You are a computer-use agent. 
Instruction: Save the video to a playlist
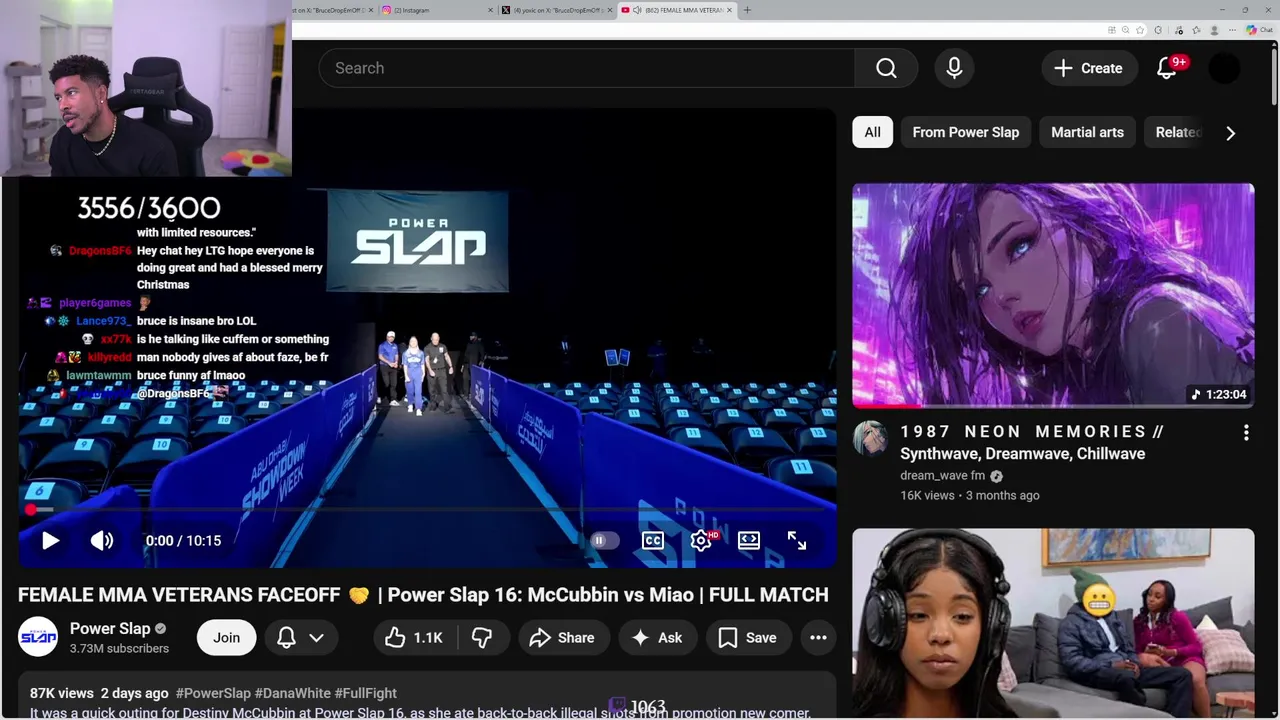(748, 637)
